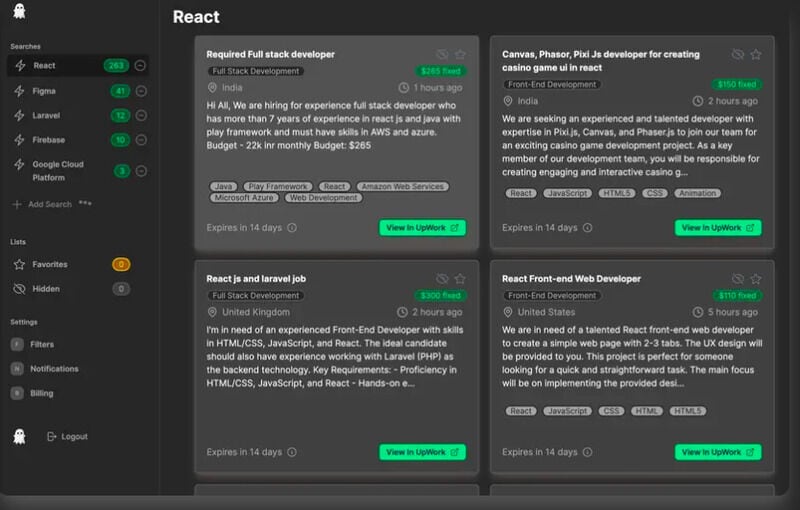Image resolution: width=800 pixels, height=510 pixels.
Task: Open the Hidden list
Action: pyautogui.click(x=46, y=289)
